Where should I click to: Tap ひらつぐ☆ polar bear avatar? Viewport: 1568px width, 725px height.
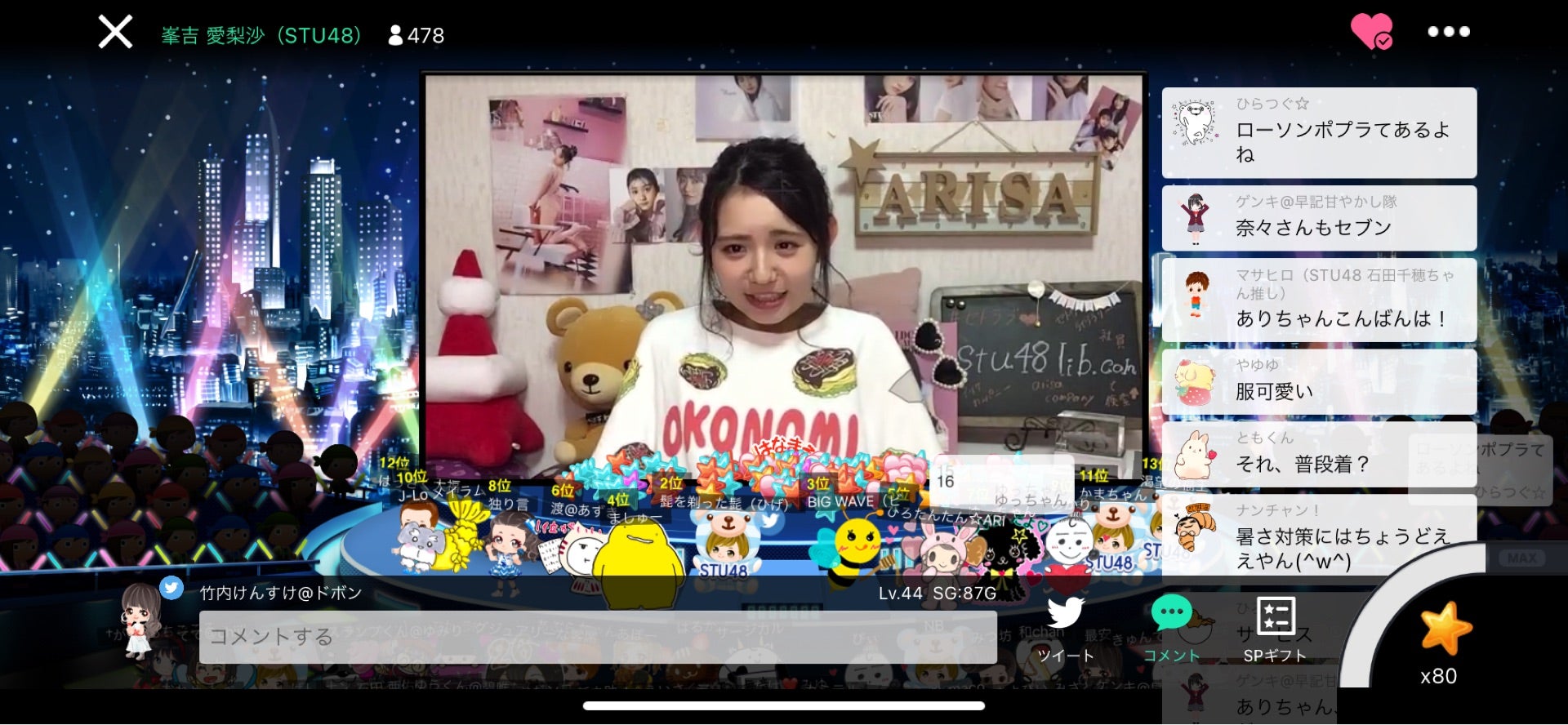[1196, 124]
